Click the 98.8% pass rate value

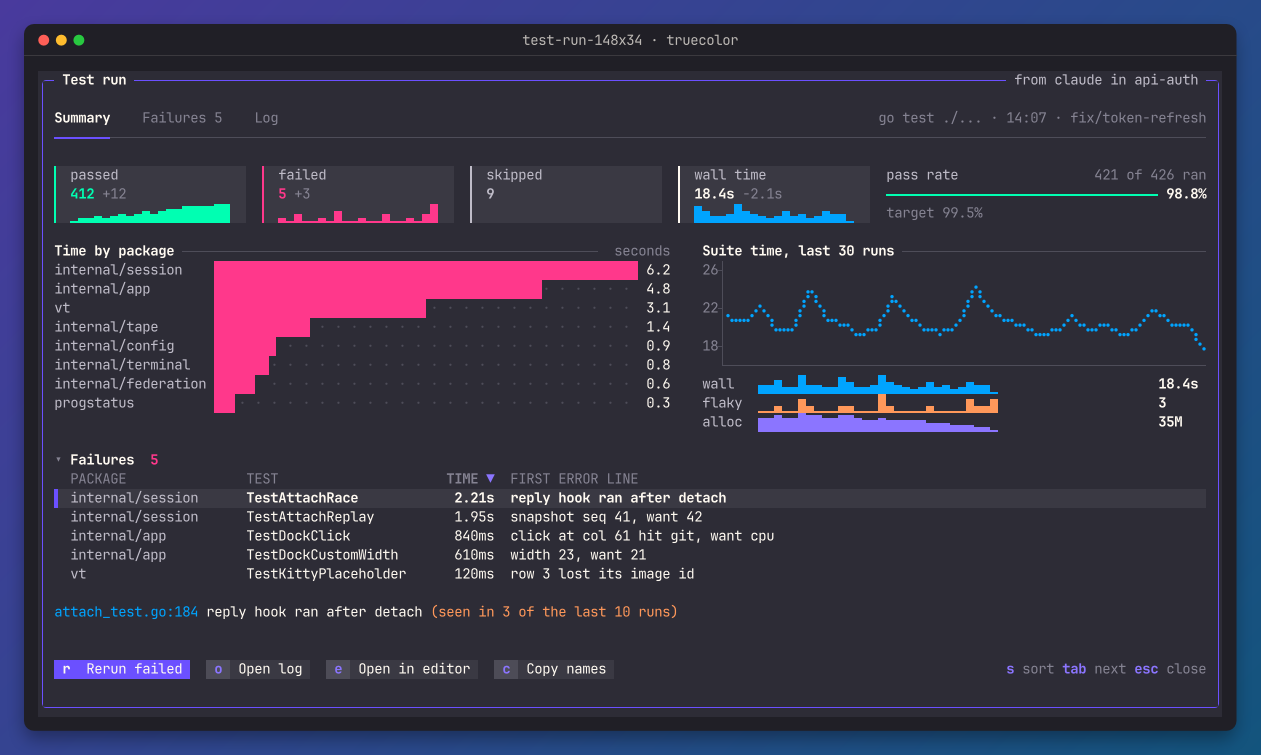pos(1186,194)
